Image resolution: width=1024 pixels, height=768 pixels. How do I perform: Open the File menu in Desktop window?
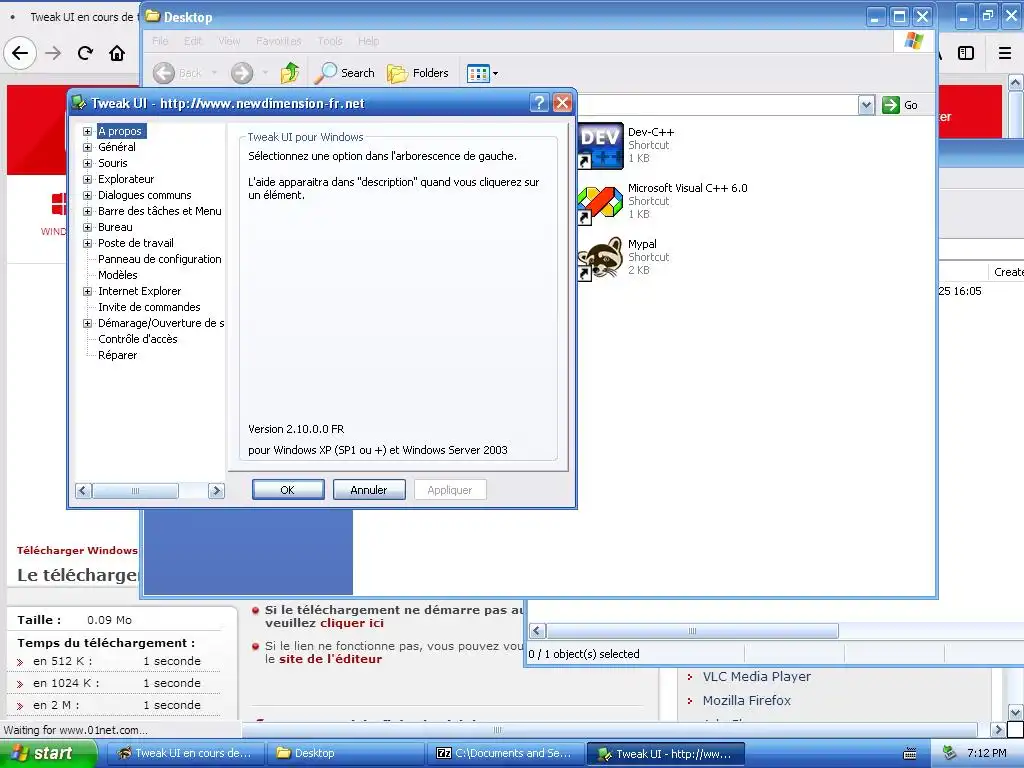click(x=160, y=41)
